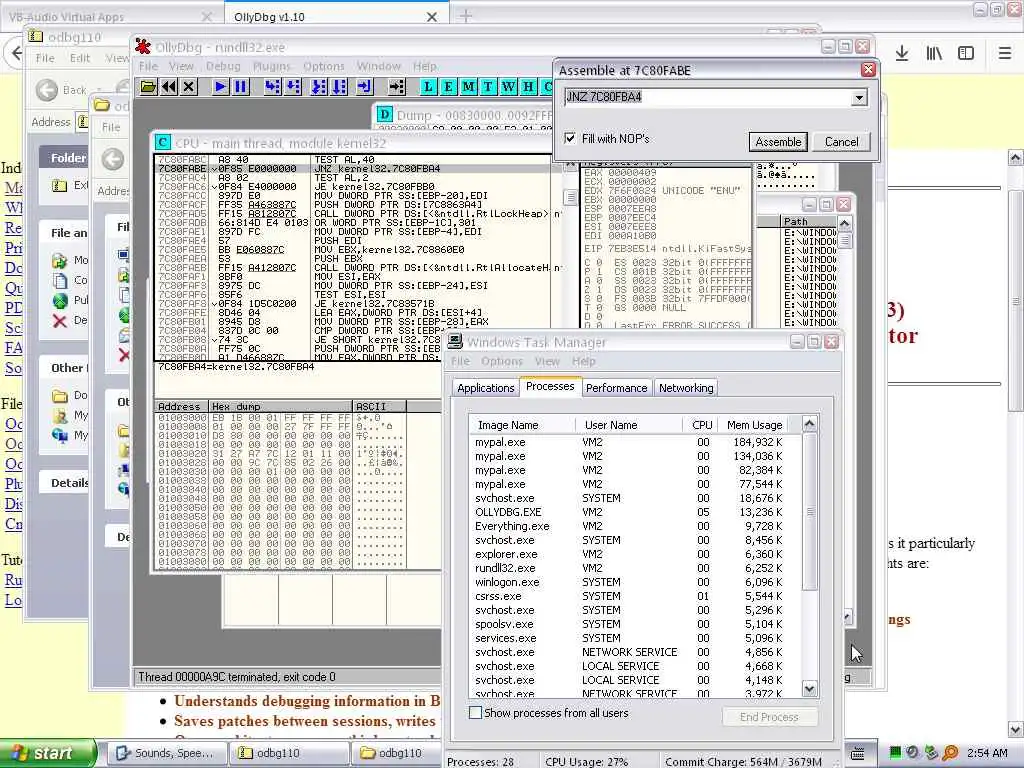Select the Task Manager Processes tab
The image size is (1024, 768).
click(x=550, y=386)
